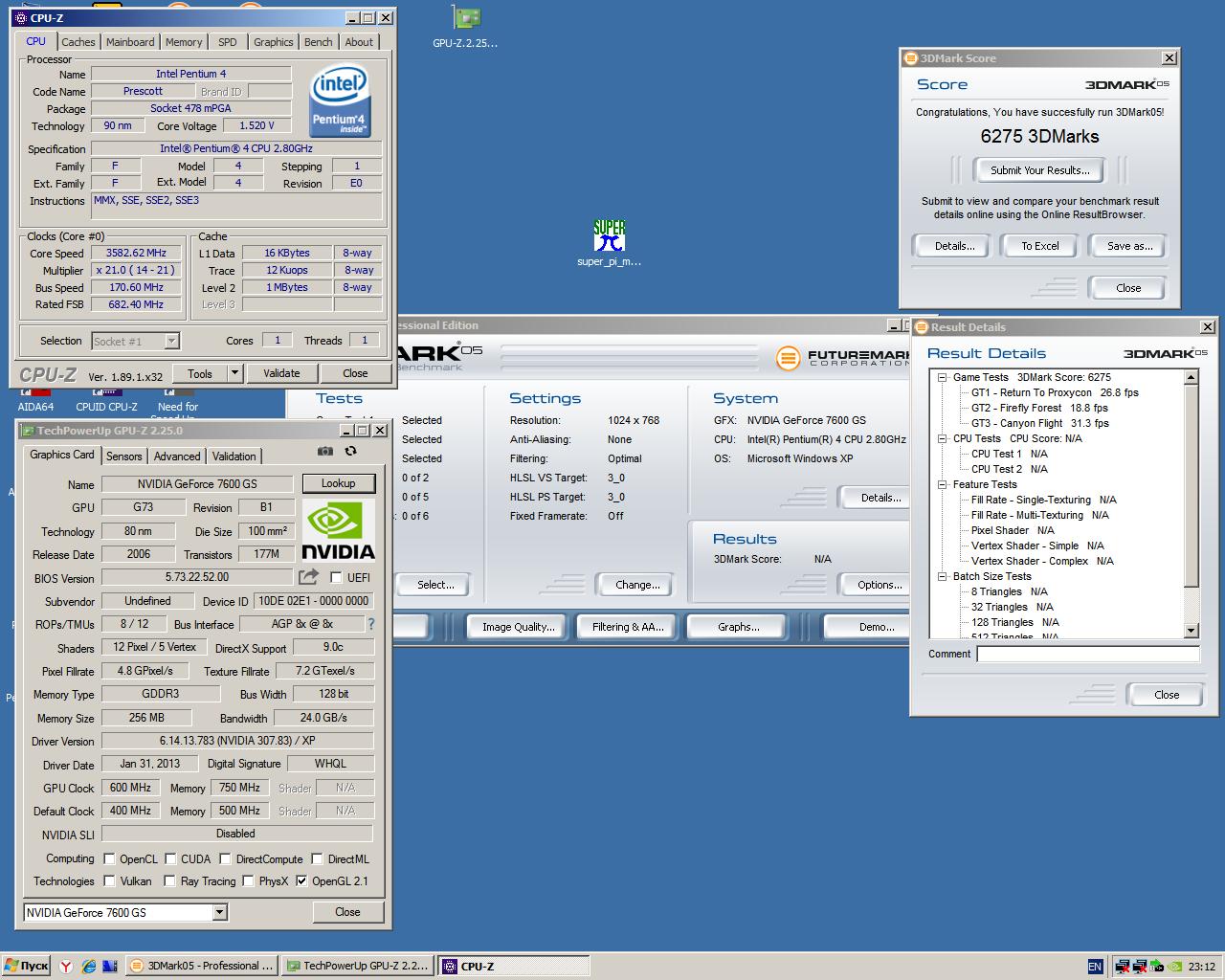This screenshot has width=1225, height=980.
Task: Click the Futuremark Corporation logo
Action: tap(842, 358)
